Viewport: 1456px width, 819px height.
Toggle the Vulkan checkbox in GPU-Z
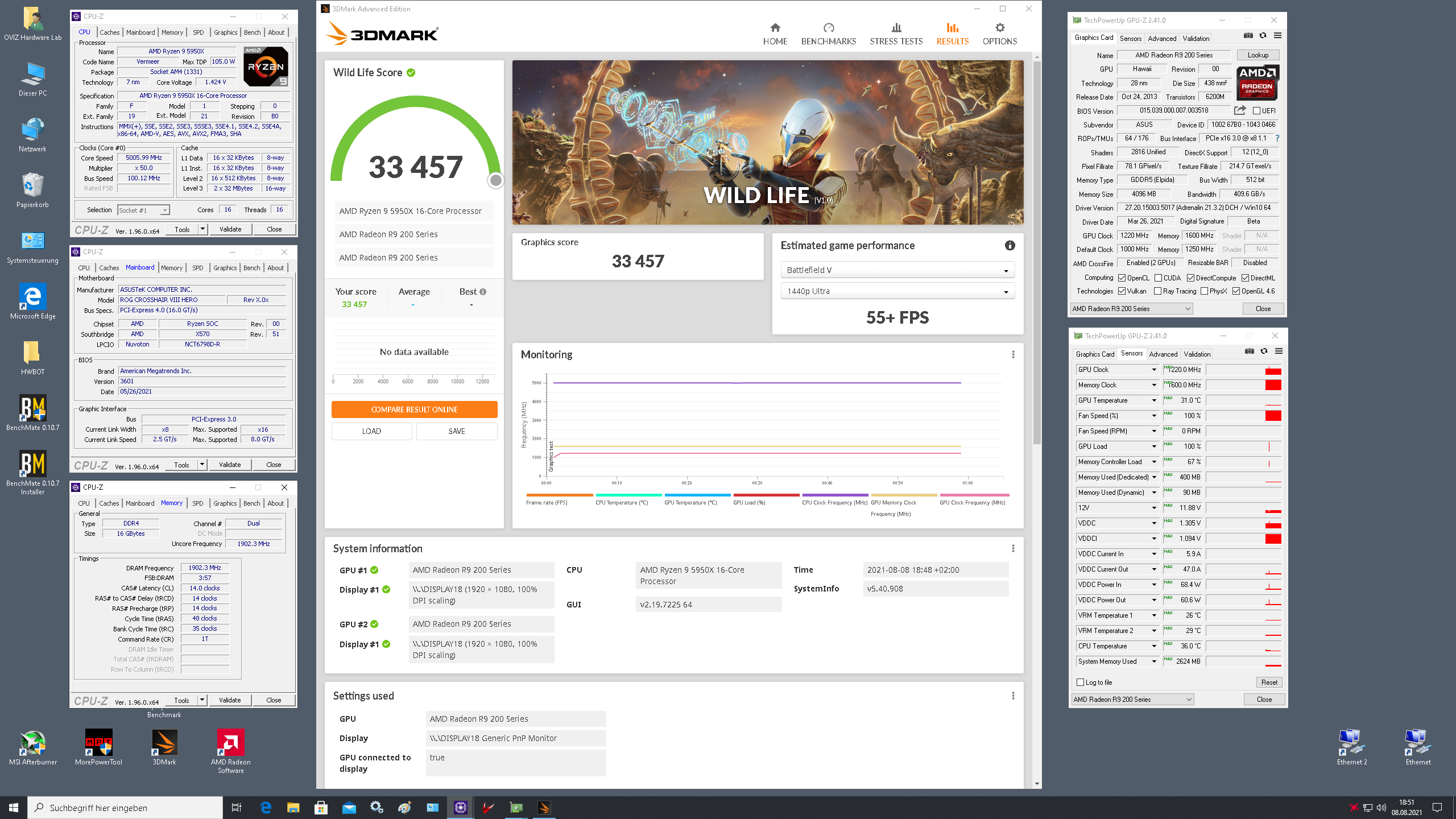pos(1122,291)
